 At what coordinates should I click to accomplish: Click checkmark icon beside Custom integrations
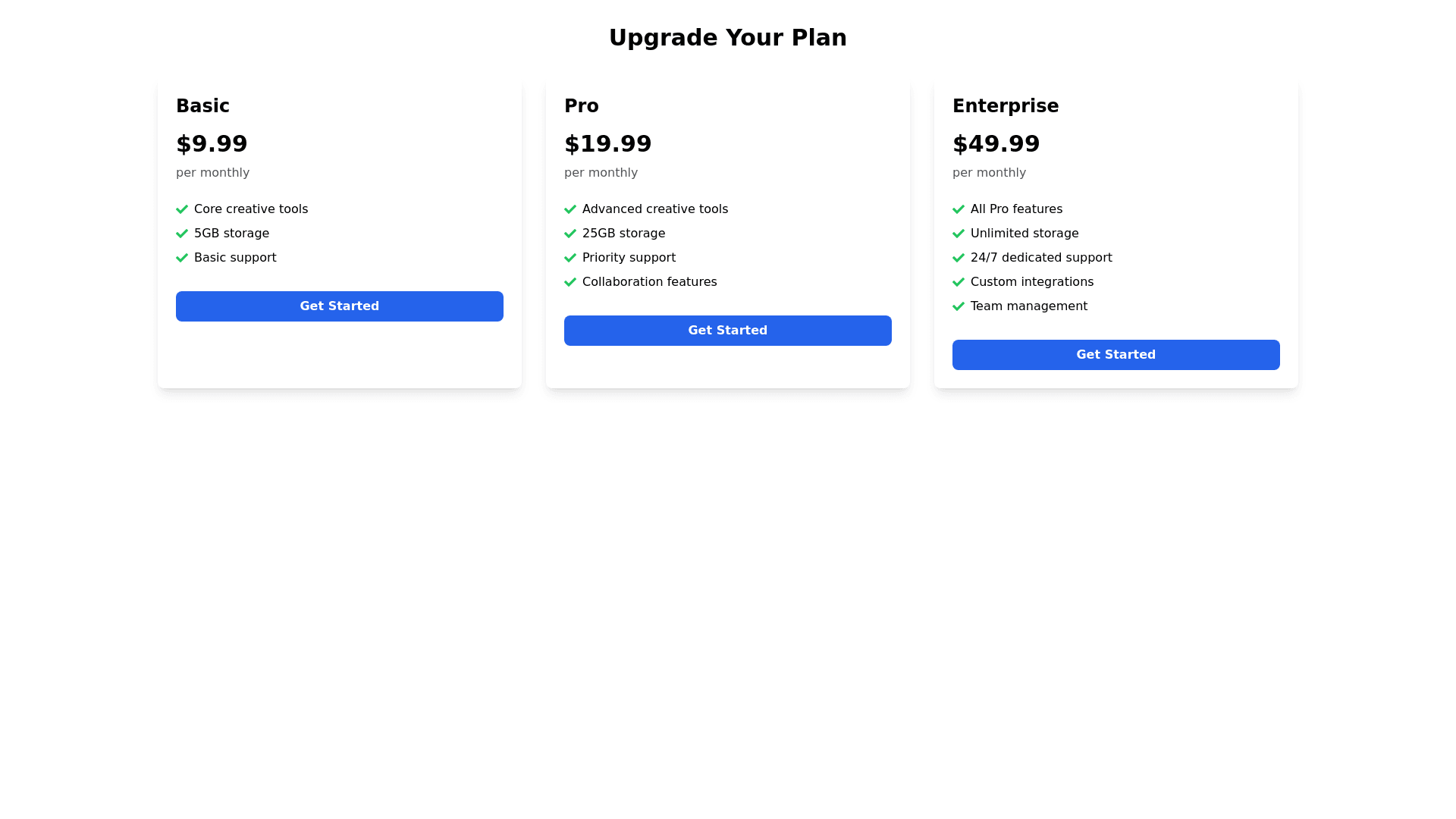959,282
